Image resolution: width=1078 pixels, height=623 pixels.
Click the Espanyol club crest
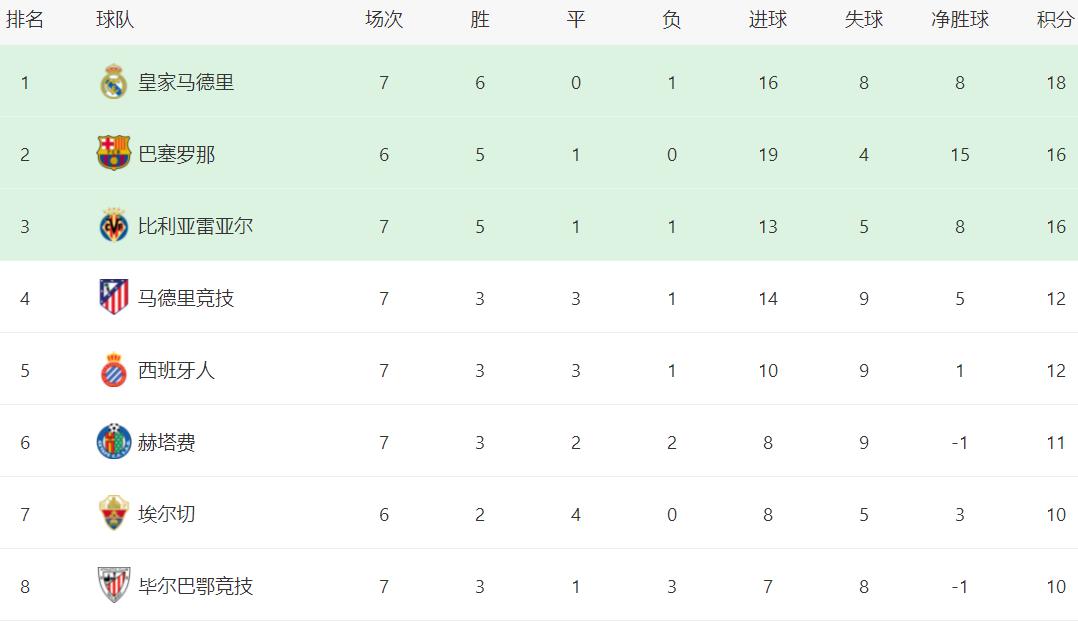point(114,370)
